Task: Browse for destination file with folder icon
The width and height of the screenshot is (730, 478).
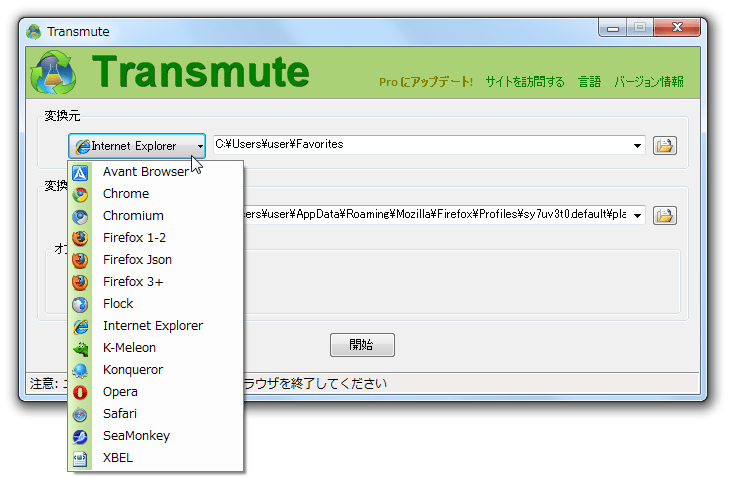Action: (664, 215)
